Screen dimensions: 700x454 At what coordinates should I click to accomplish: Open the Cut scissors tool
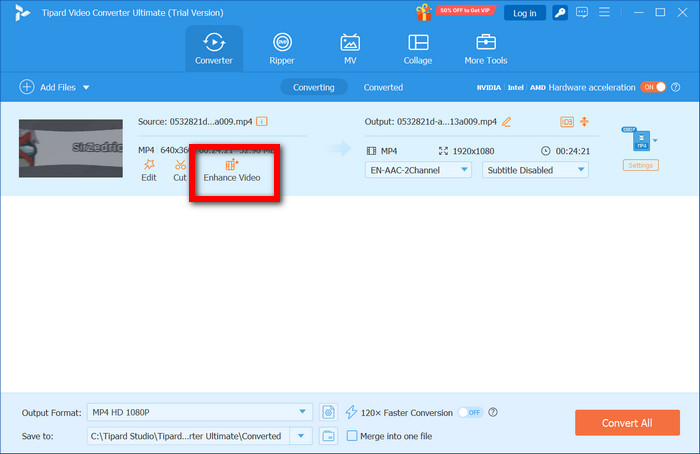179,164
